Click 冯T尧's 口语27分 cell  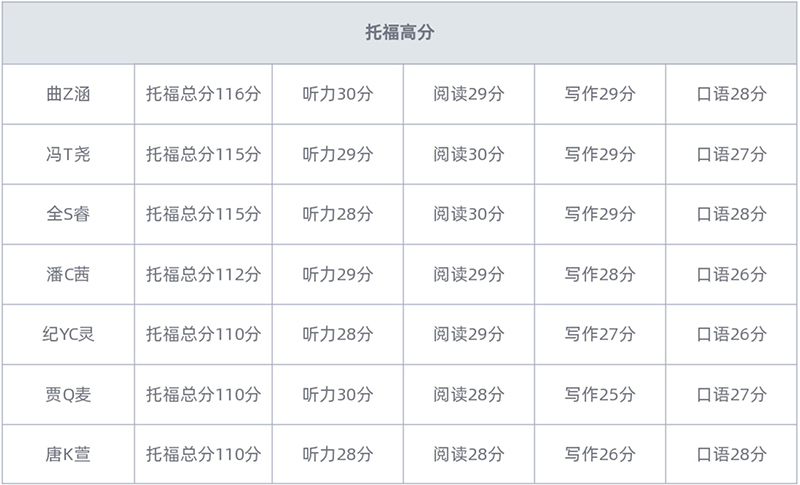point(732,154)
